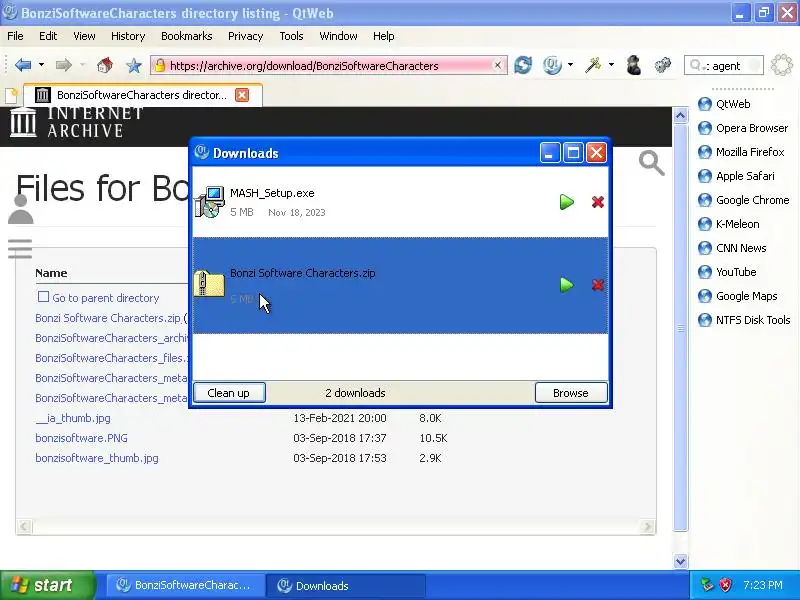Open the bonzisoftware_thumb.jpg file link

pyautogui.click(x=97, y=458)
